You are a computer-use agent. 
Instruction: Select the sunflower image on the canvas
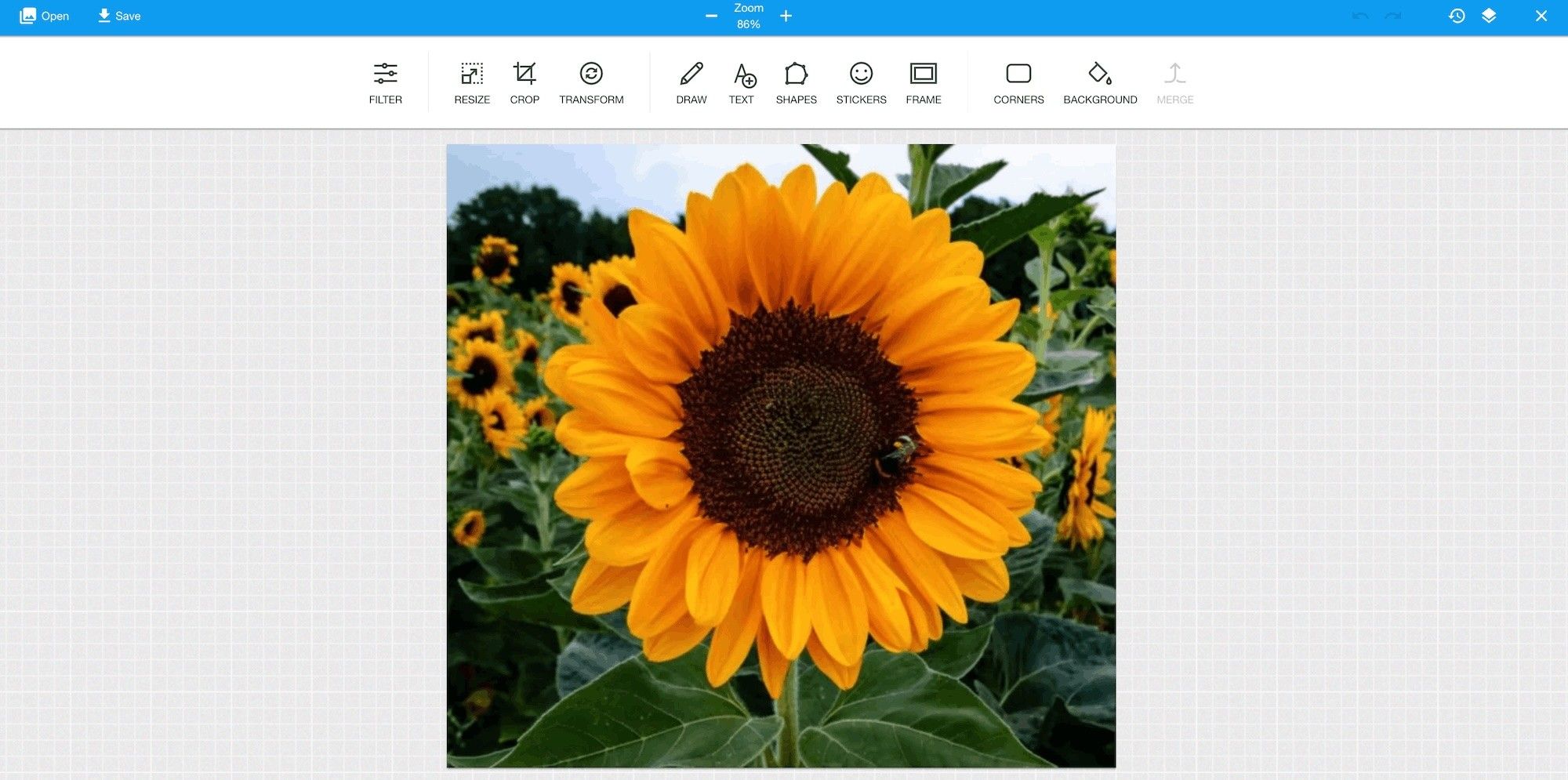[x=780, y=455]
